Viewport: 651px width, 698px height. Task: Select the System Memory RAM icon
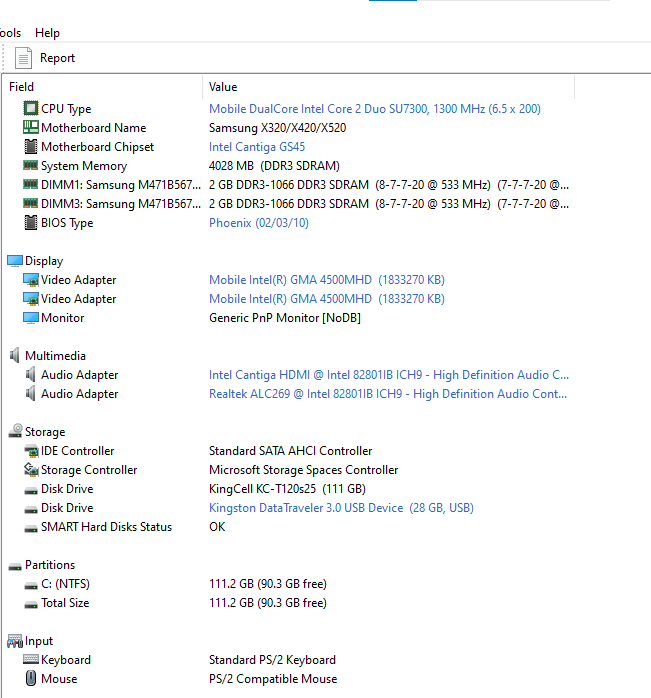(x=30, y=165)
